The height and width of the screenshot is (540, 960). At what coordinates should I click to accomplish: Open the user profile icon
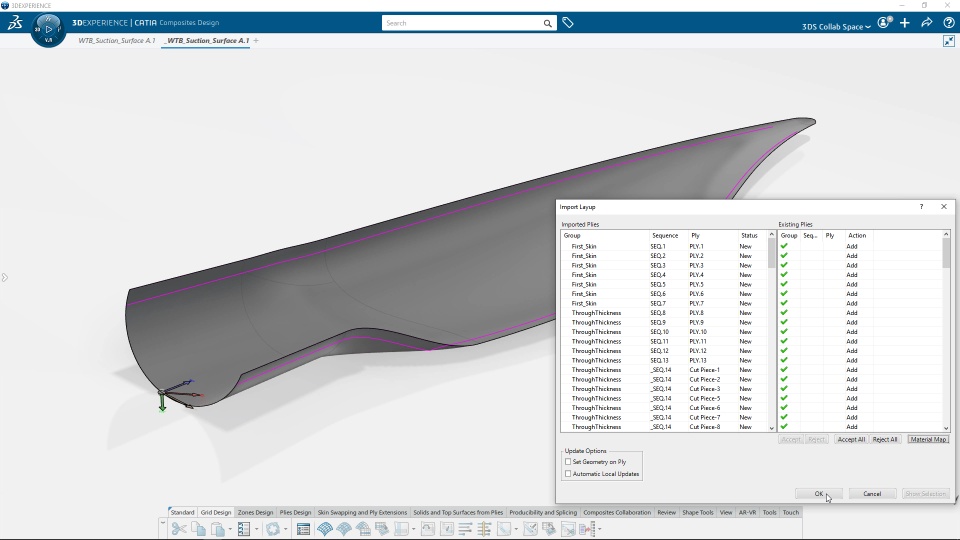[884, 23]
